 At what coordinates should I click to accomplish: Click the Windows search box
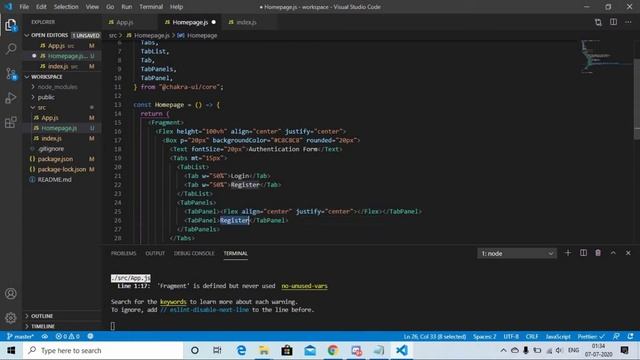(x=103, y=351)
